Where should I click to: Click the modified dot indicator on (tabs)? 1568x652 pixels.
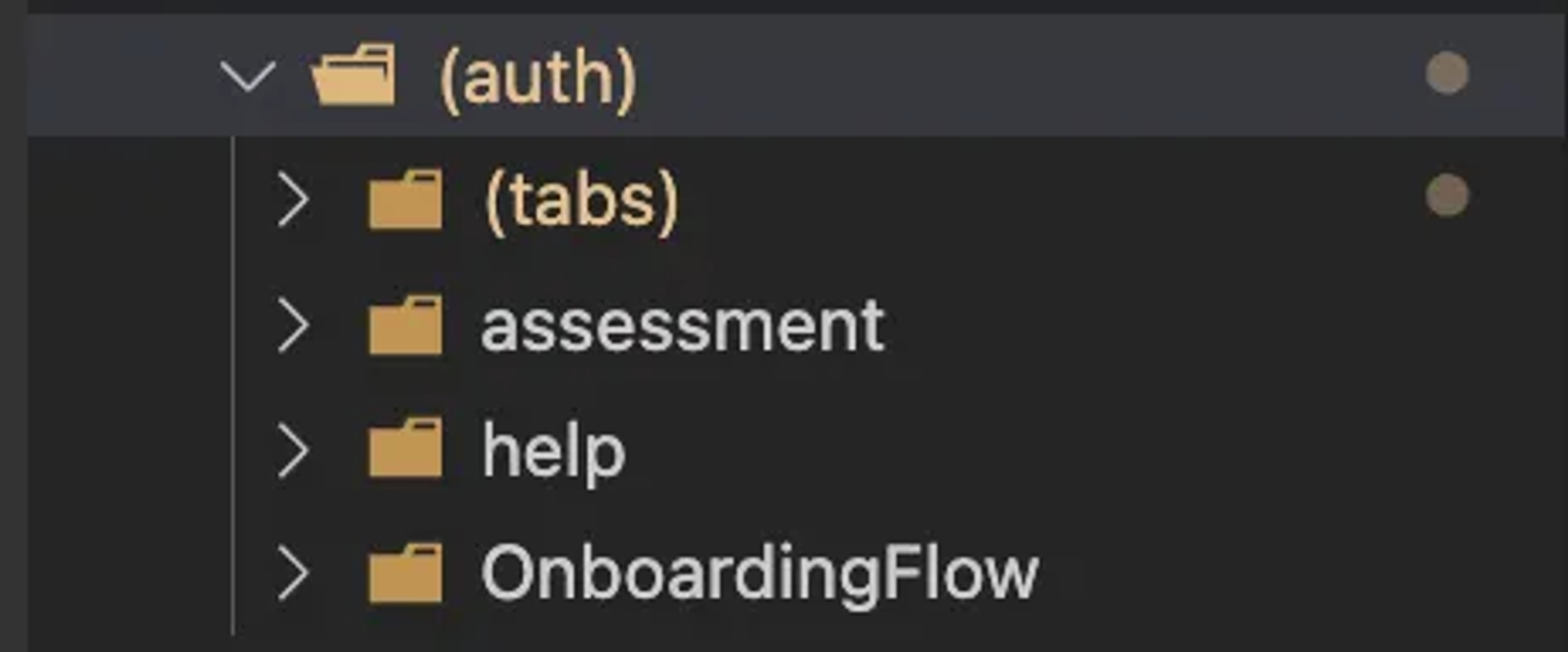(1447, 196)
